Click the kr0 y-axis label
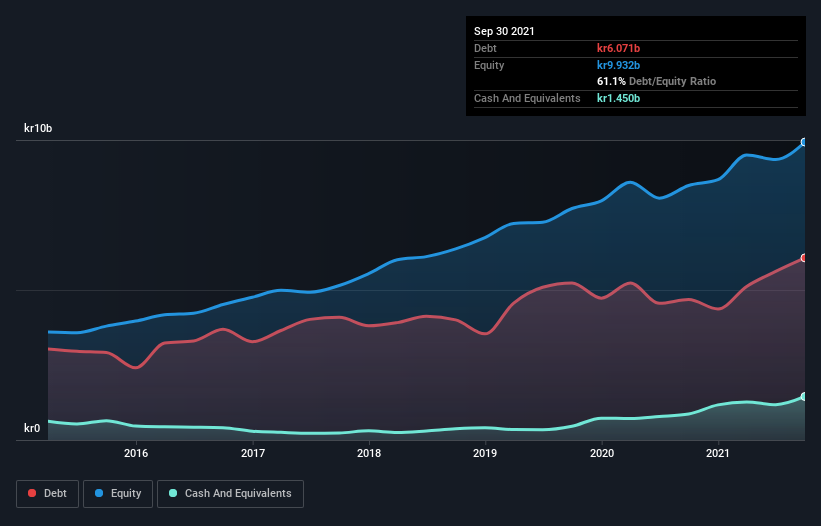The width and height of the screenshot is (821, 526). [32, 428]
